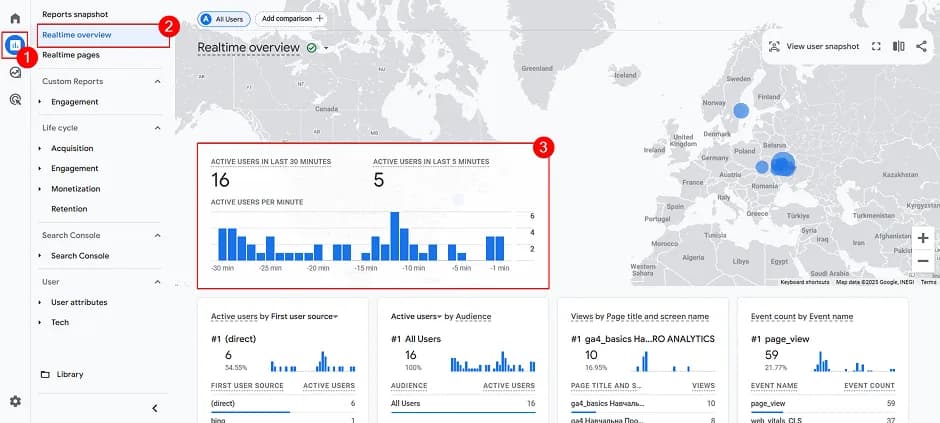The width and height of the screenshot is (940, 423).
Task: Zoom in on the map
Action: click(922, 238)
